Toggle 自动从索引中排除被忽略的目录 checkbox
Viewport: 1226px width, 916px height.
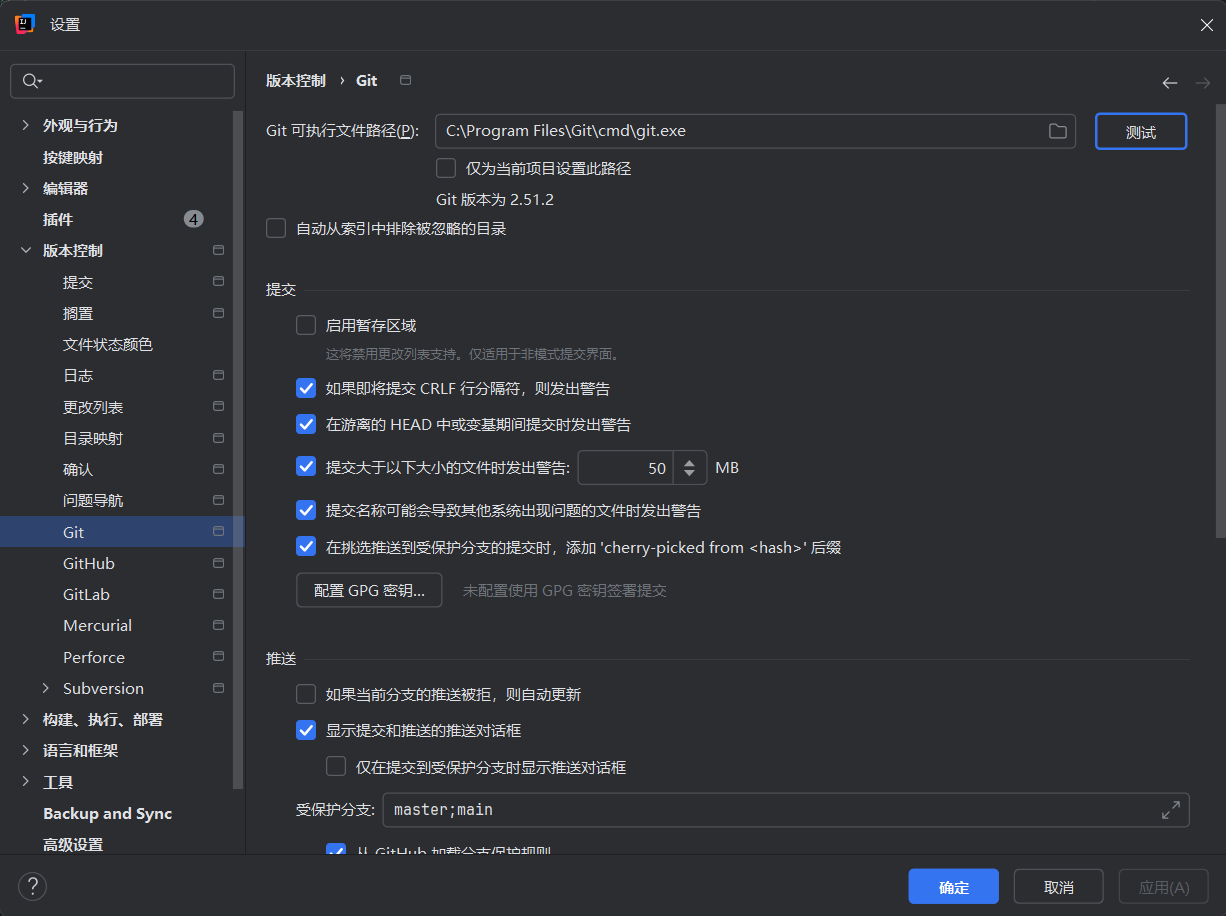pos(276,229)
